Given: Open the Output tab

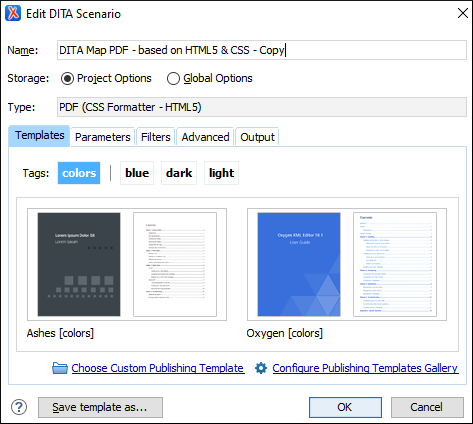Looking at the screenshot, I should (x=257, y=137).
